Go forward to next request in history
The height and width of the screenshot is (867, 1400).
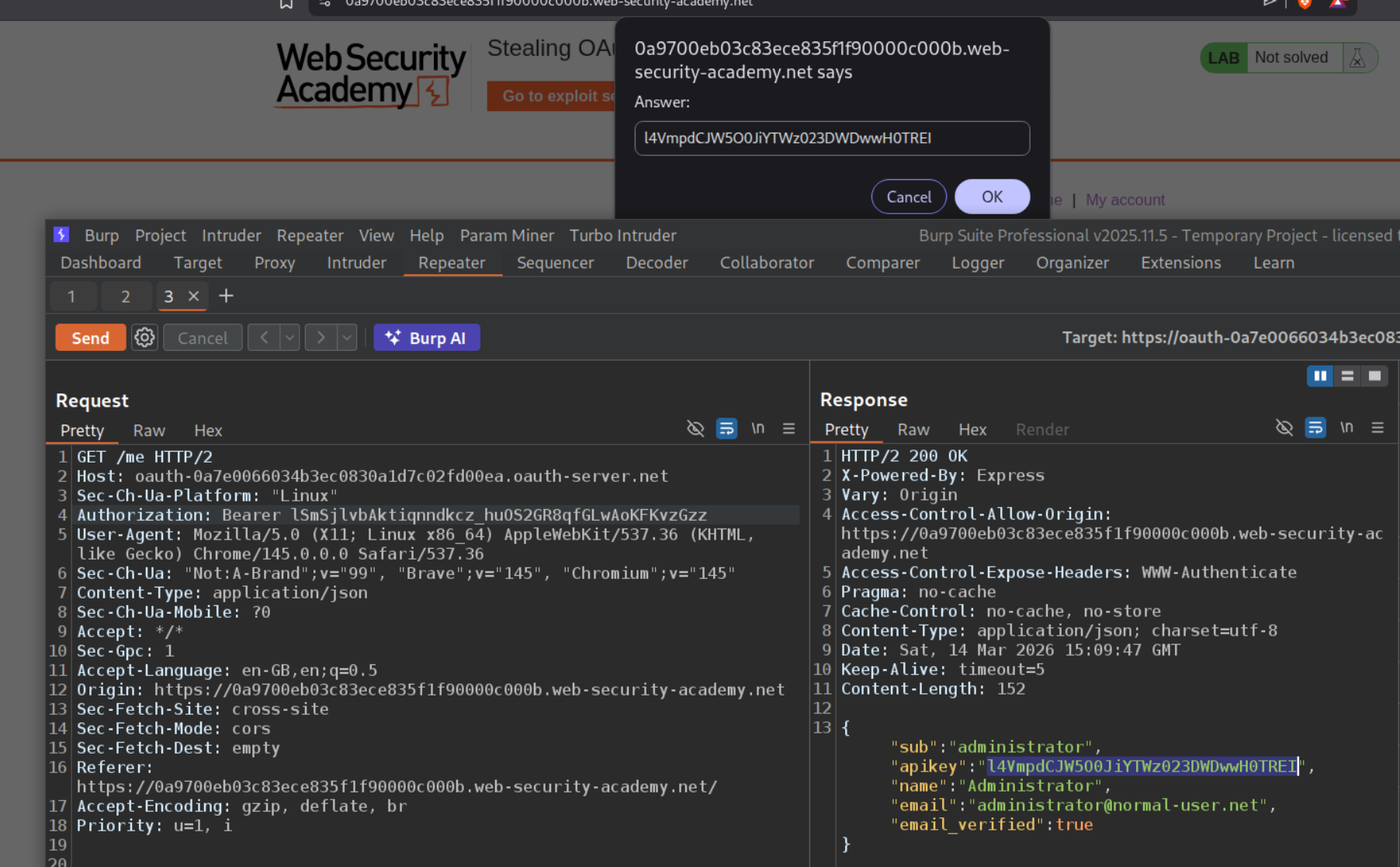321,338
